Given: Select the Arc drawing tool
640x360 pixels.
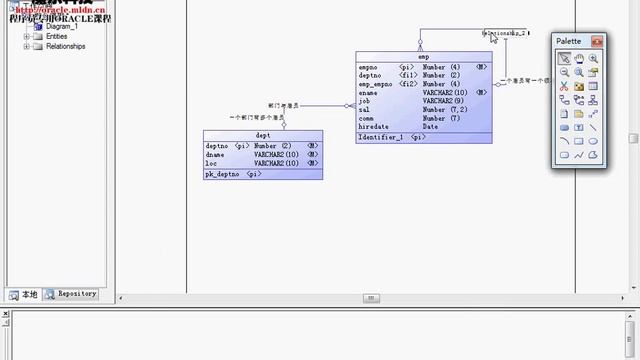Looking at the screenshot, I should (564, 141).
